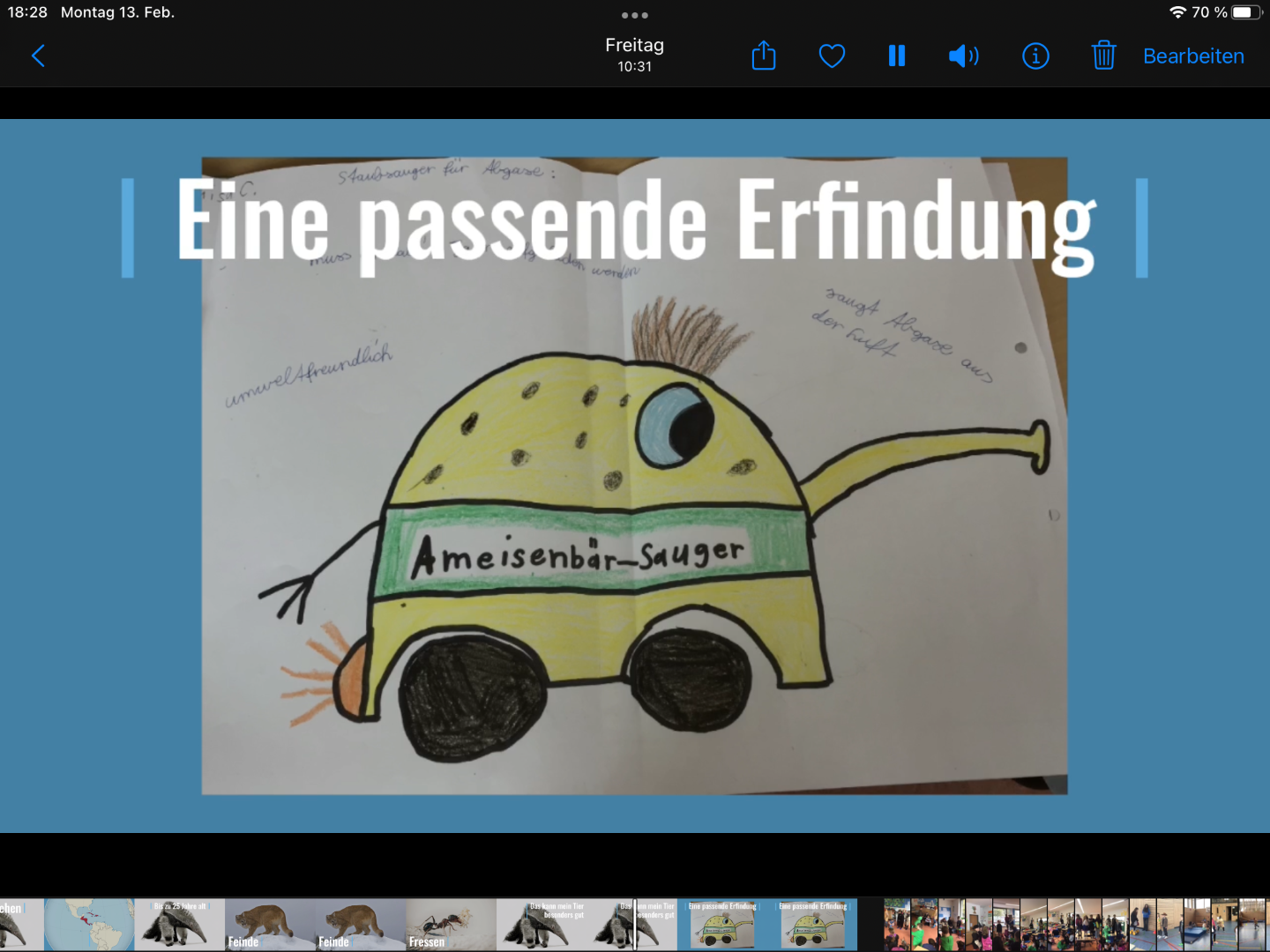This screenshot has width=1270, height=952.
Task: Open the three-dot multitasking menu
Action: click(x=634, y=15)
